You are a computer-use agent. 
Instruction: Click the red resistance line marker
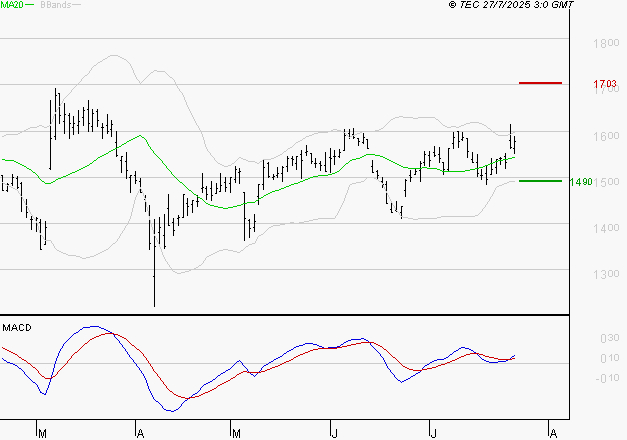tap(540, 83)
